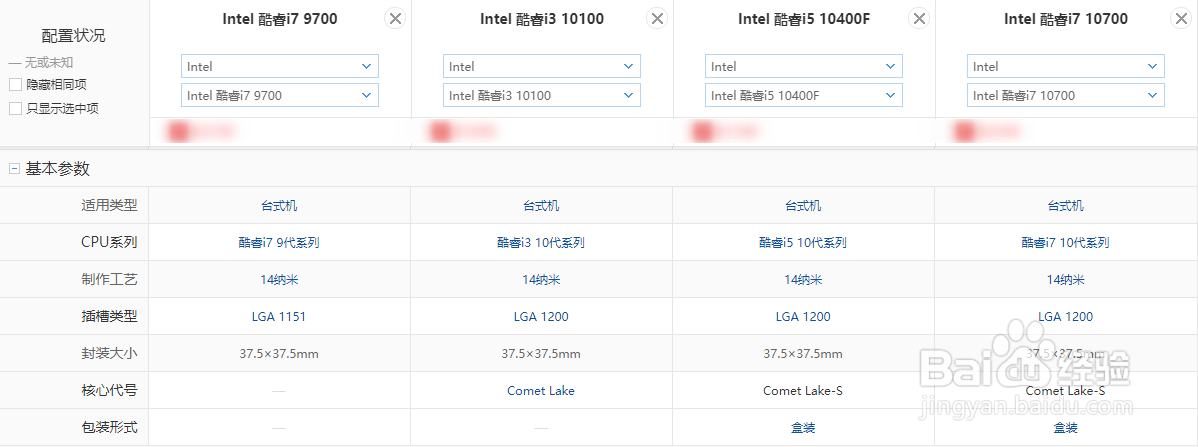The width and height of the screenshot is (1198, 447).
Task: Remove Intel 酷睿i7 9700 from comparison
Action: (x=395, y=19)
